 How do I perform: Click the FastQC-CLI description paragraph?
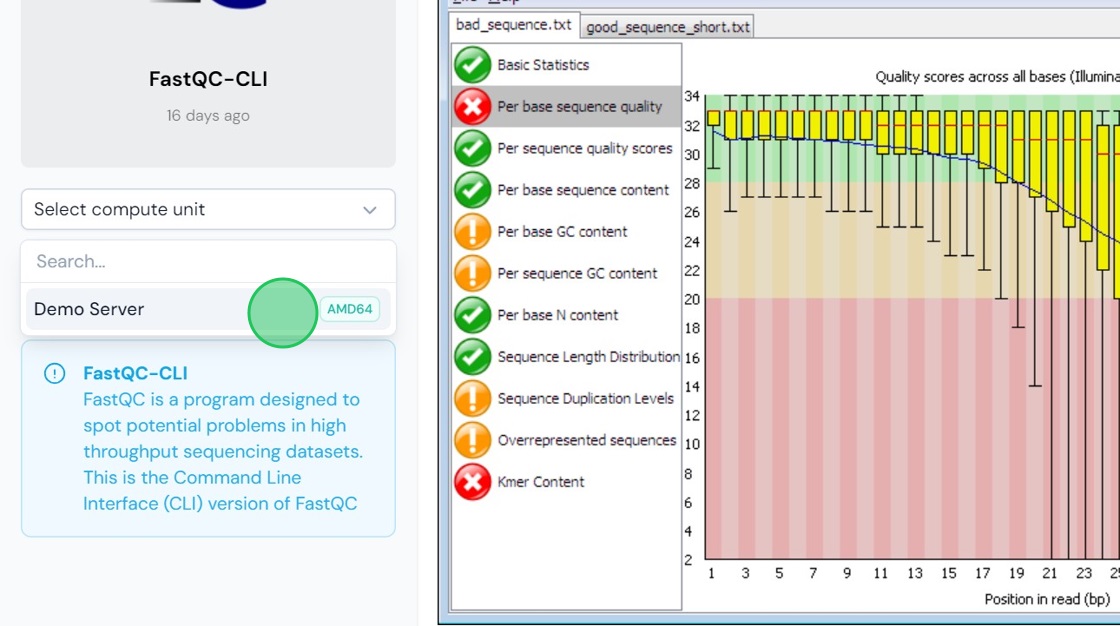point(223,452)
